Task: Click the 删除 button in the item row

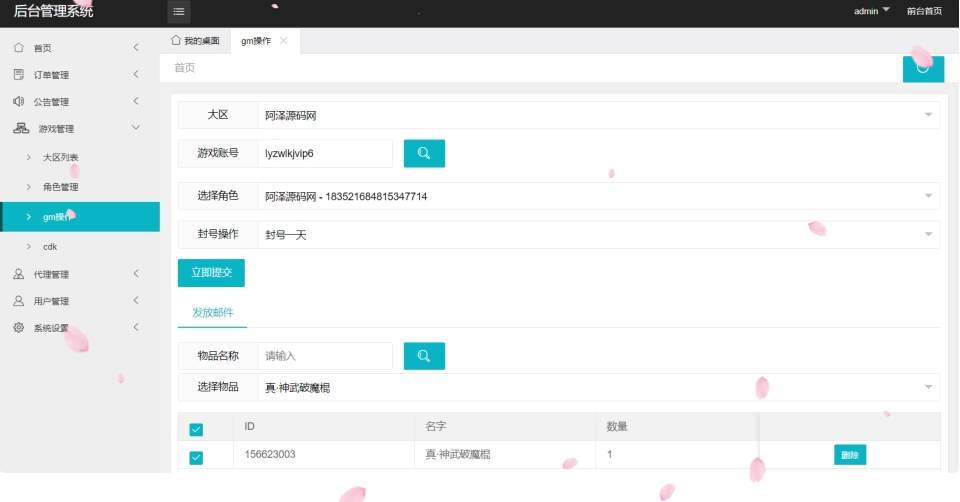Action: (849, 455)
